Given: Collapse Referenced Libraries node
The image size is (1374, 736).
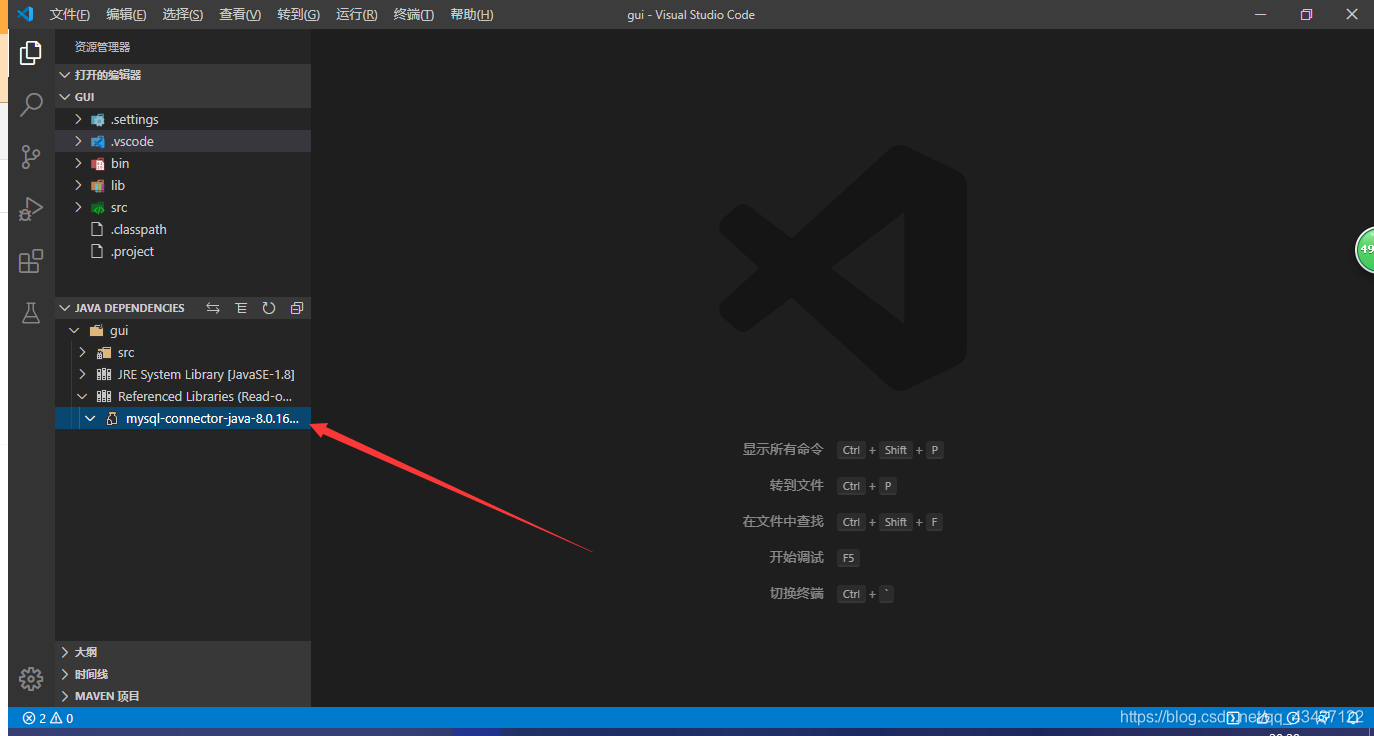Looking at the screenshot, I should [183, 396].
